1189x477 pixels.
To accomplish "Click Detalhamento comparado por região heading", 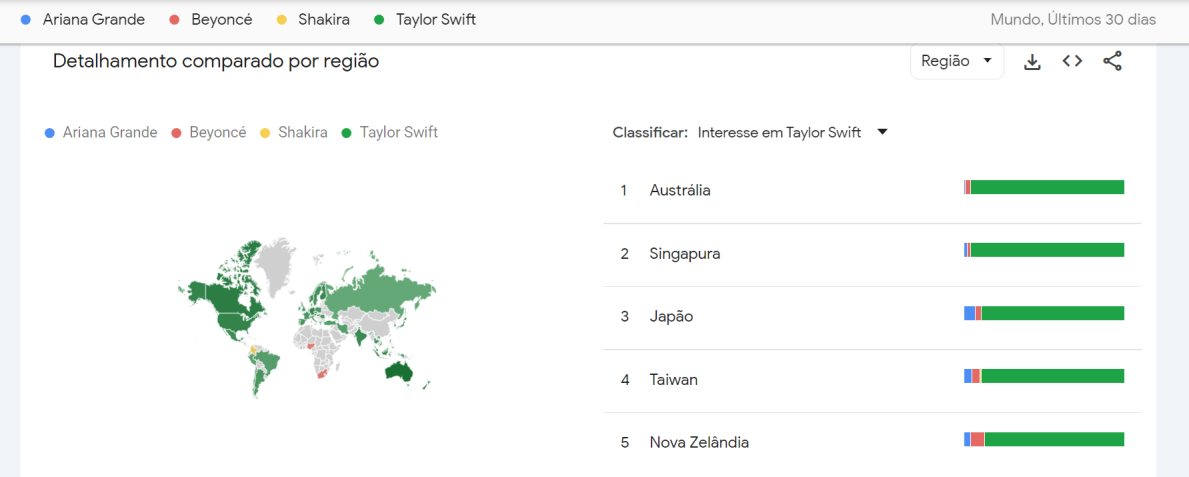I will click(216, 61).
